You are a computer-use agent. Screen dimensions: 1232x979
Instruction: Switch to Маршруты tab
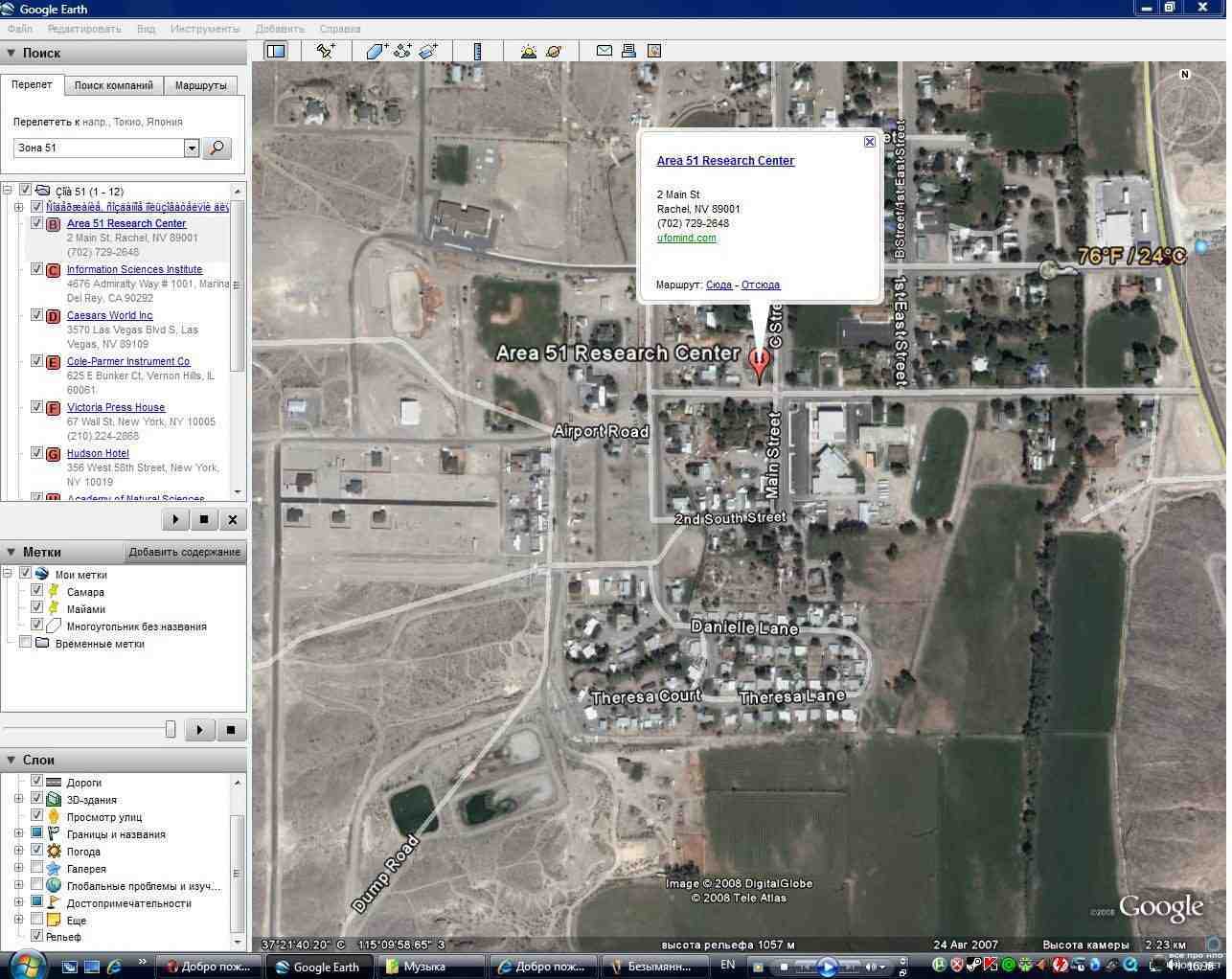[x=201, y=85]
